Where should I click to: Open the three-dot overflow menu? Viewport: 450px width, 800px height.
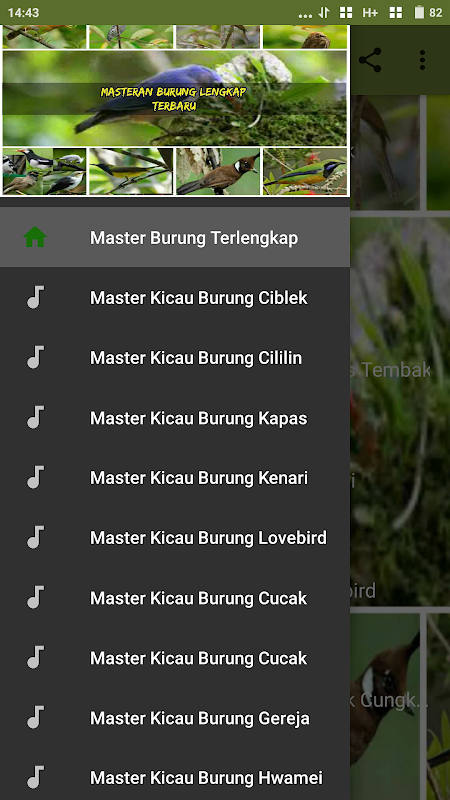(x=422, y=60)
